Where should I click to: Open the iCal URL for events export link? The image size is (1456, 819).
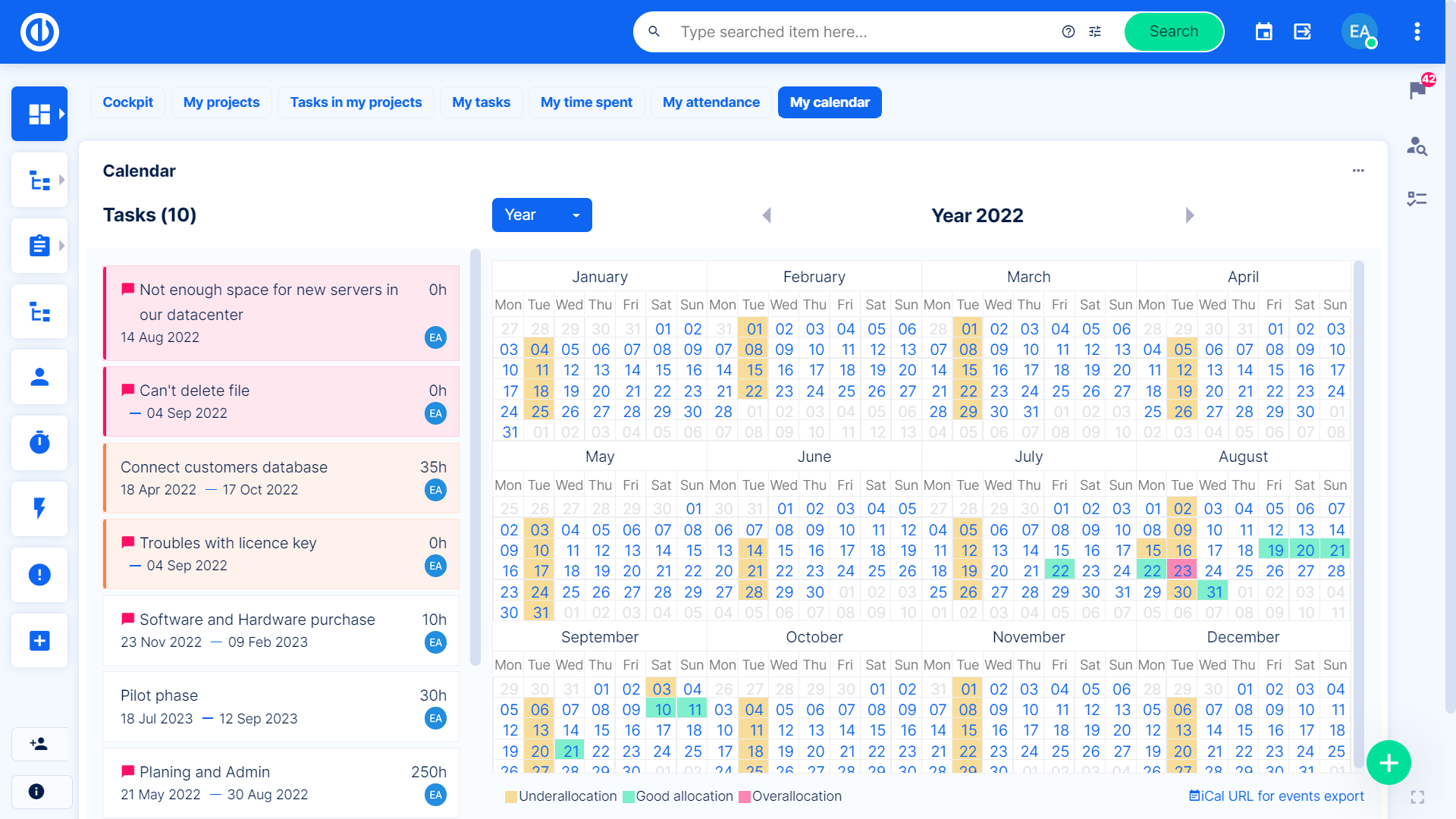(1276, 796)
